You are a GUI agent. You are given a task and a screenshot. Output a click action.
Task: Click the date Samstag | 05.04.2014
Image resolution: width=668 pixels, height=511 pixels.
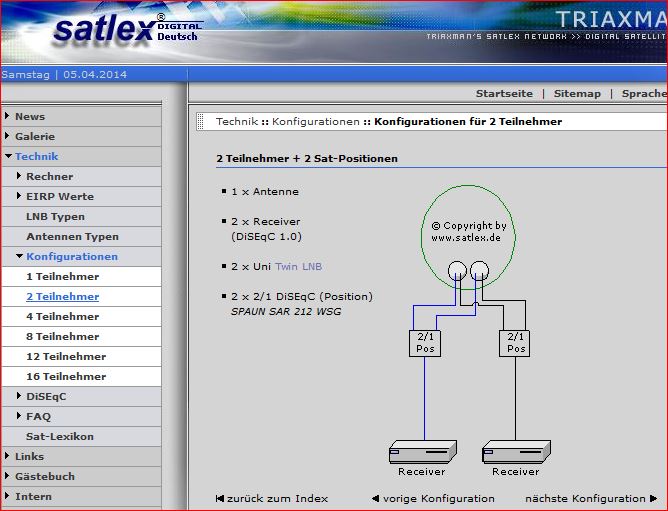click(x=64, y=75)
